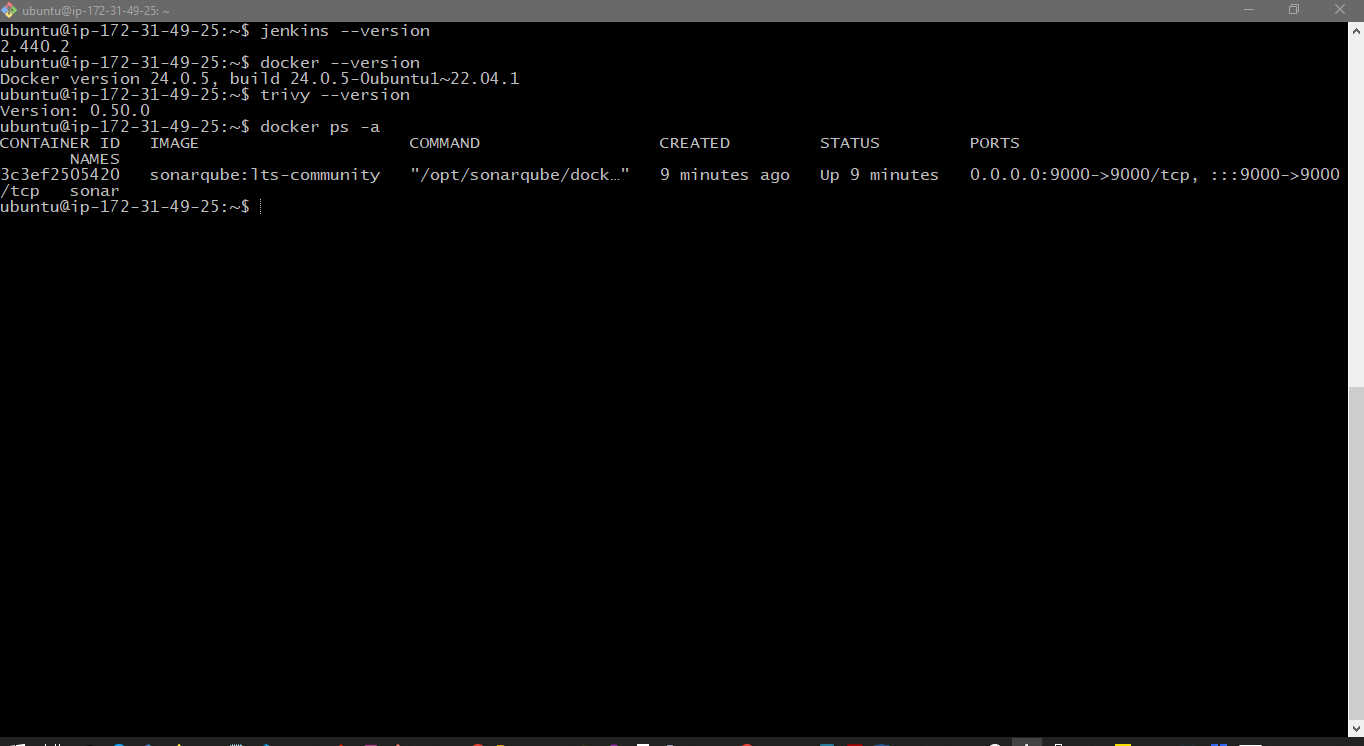Click the window title ubuntu@ip-172-31-49-25
Image resolution: width=1364 pixels, height=746 pixels.
(x=96, y=10)
